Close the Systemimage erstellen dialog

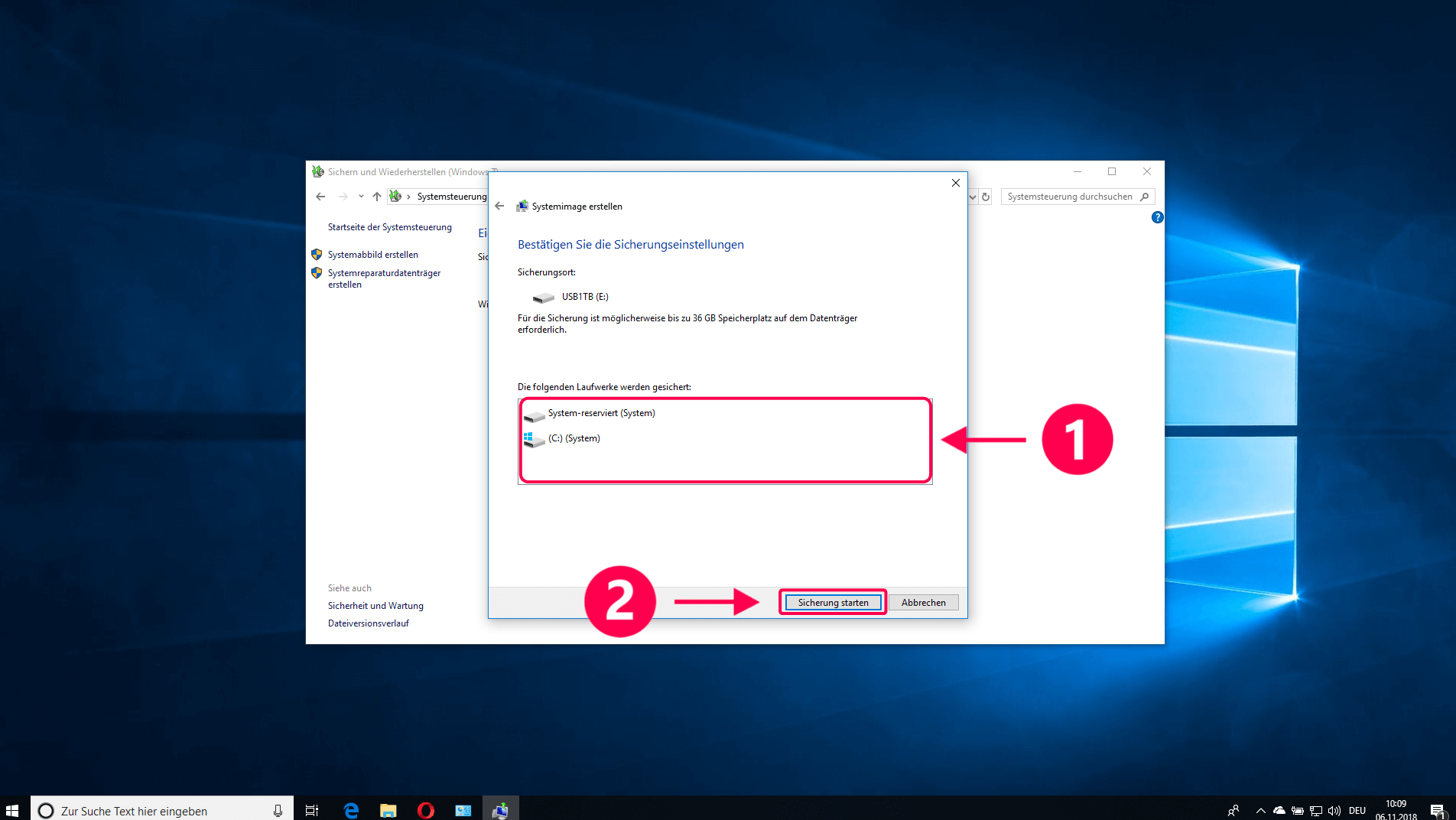point(955,183)
